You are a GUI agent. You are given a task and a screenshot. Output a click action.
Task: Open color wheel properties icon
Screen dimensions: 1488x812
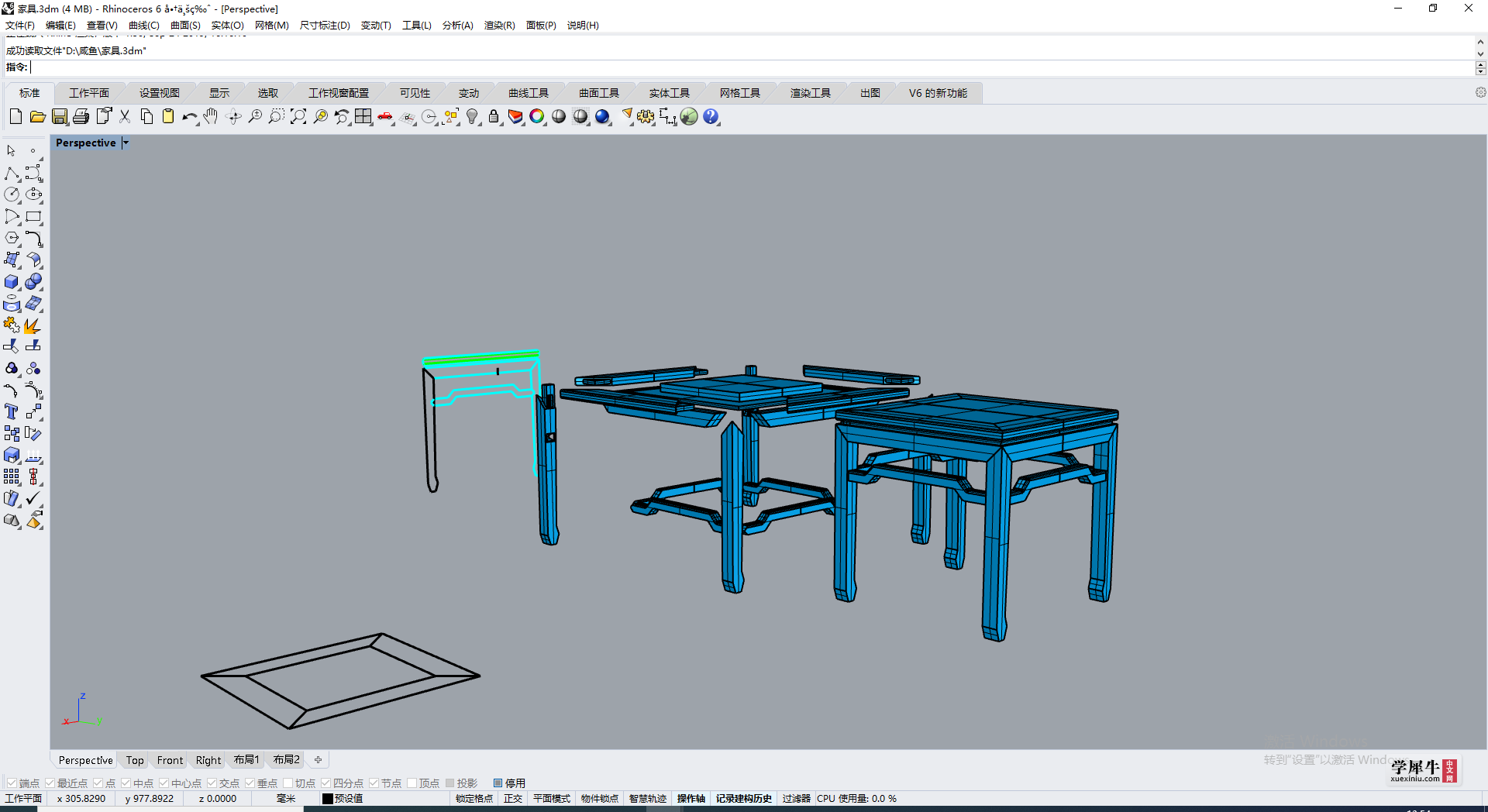537,117
